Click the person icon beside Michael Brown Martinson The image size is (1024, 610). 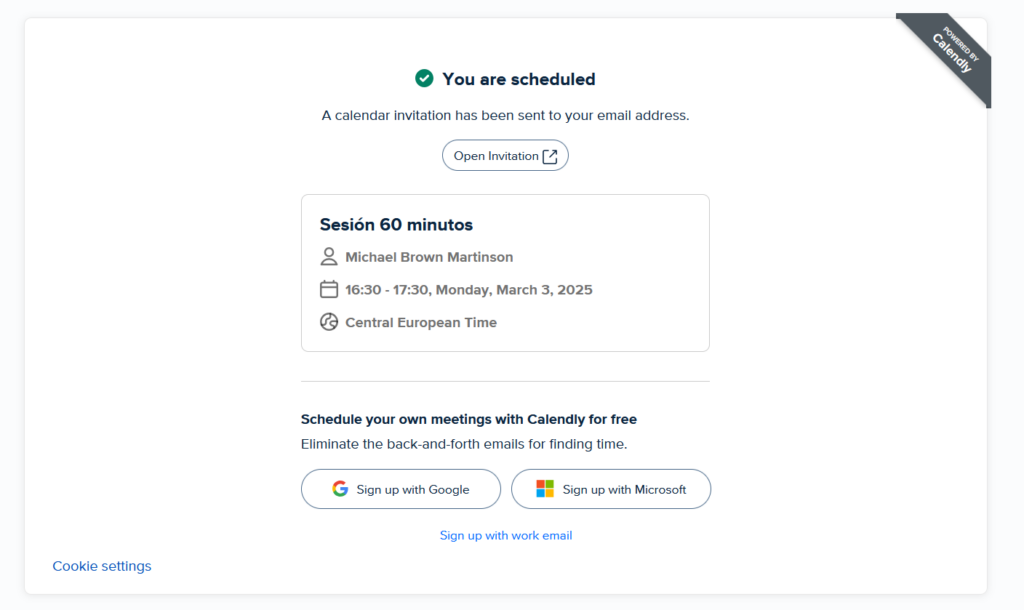(329, 257)
